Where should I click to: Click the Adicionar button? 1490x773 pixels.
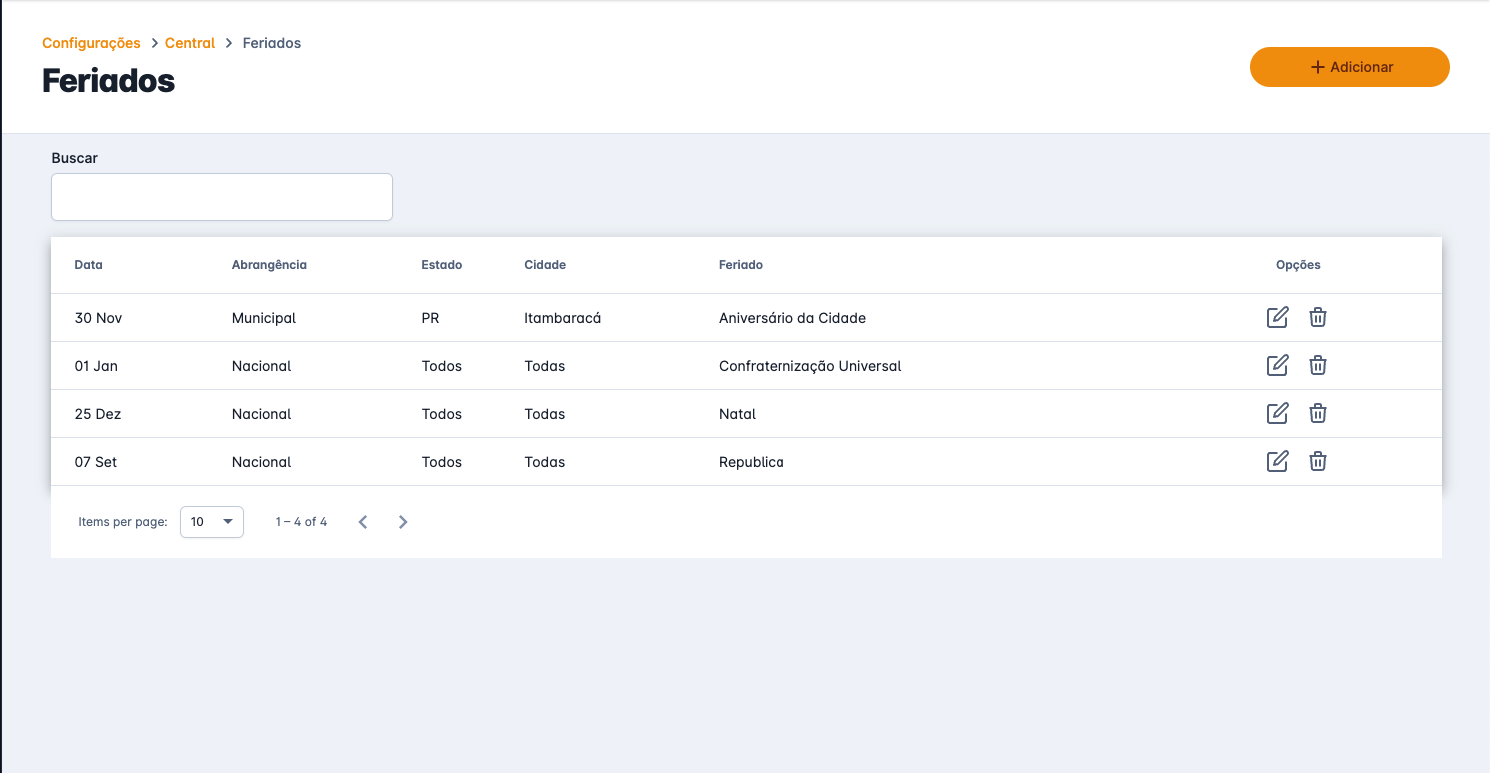[x=1349, y=67]
